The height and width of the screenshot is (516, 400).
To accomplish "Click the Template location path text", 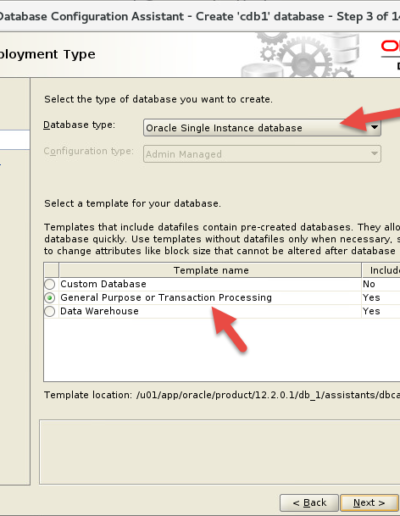I will [268, 395].
